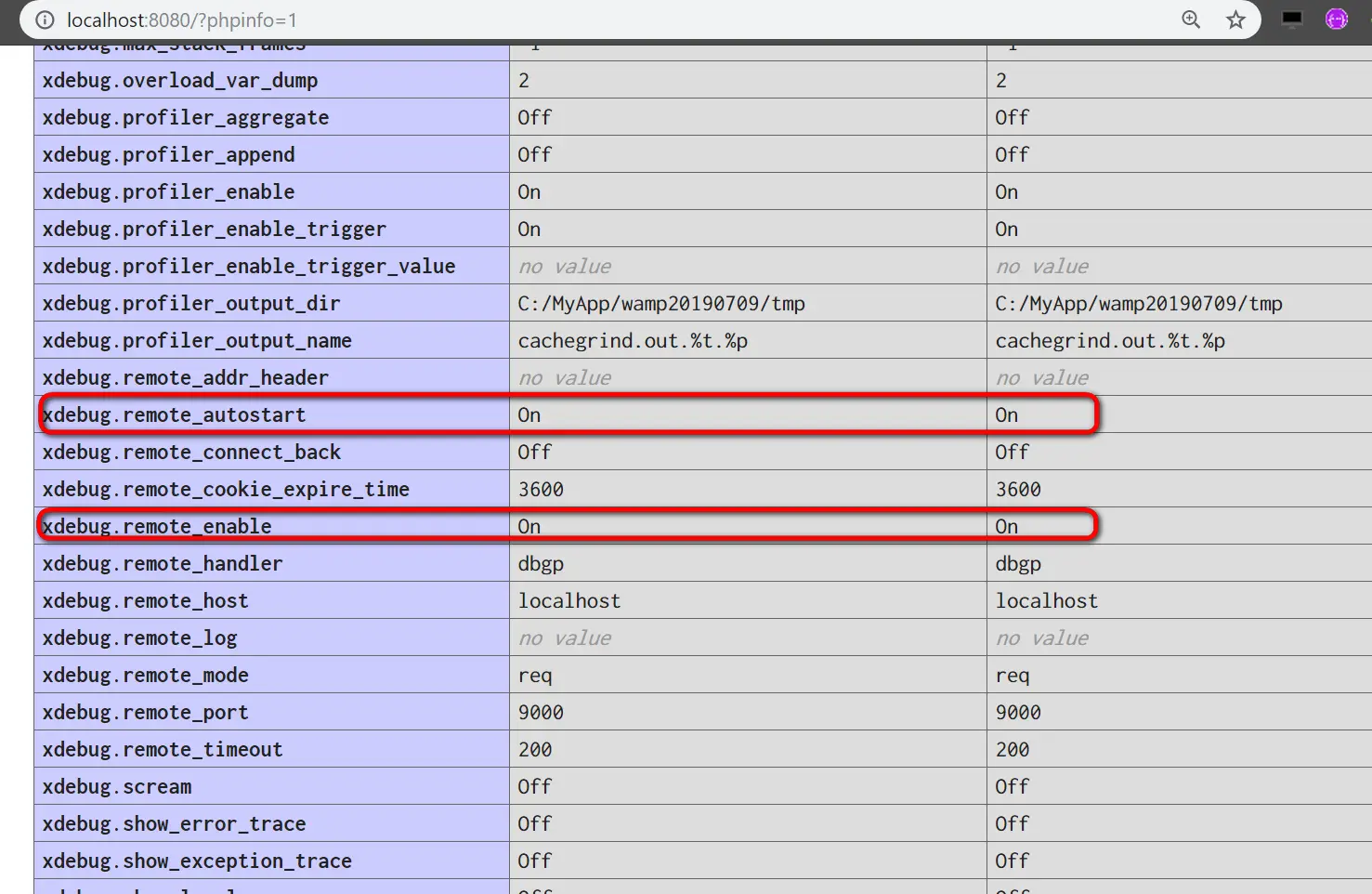Viewport: 1372px width, 894px height.
Task: Click the 3600 cookie expire time value
Action: [x=540, y=489]
